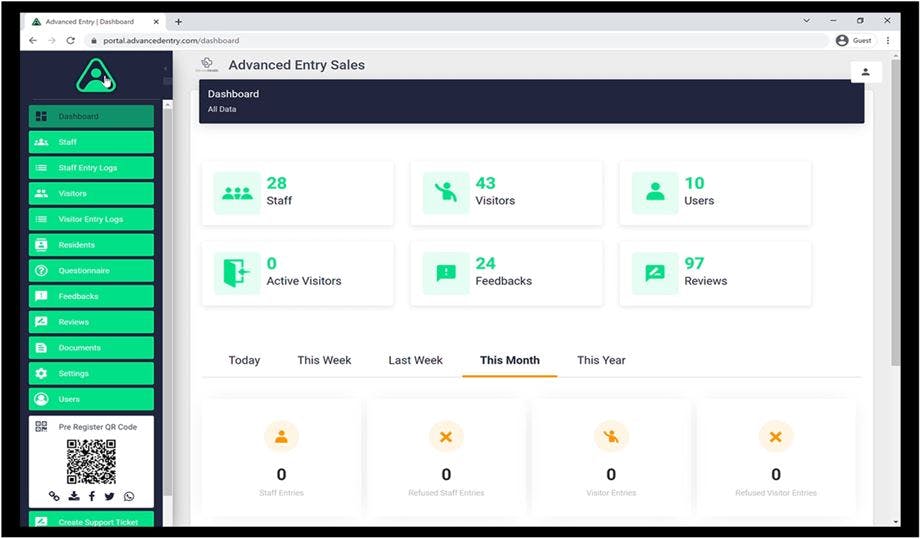Click the Staff group icon on stat card
The height and width of the screenshot is (539, 921).
click(x=237, y=193)
